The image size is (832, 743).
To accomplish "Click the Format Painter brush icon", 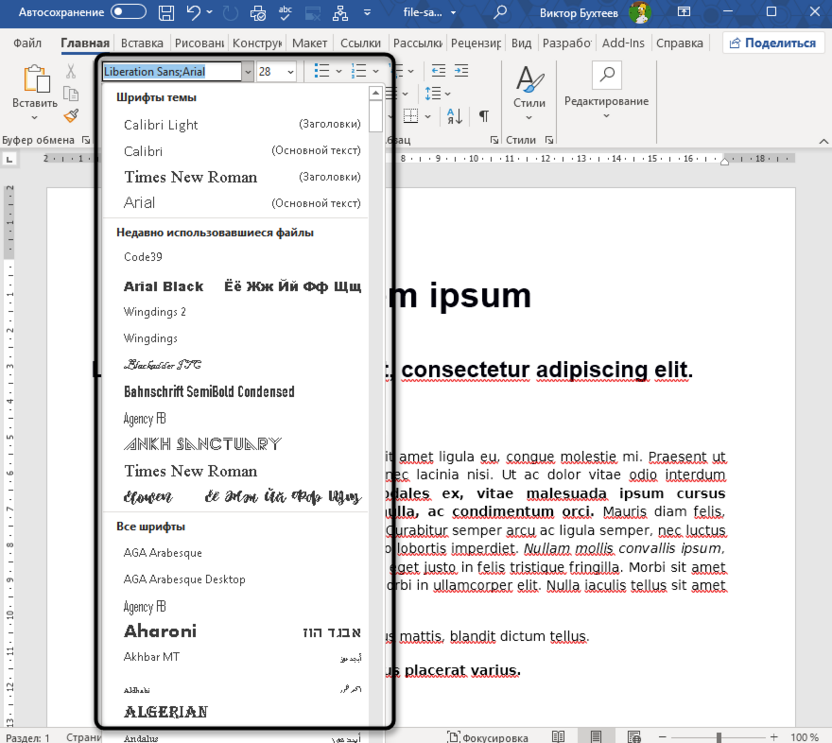I will [x=71, y=116].
